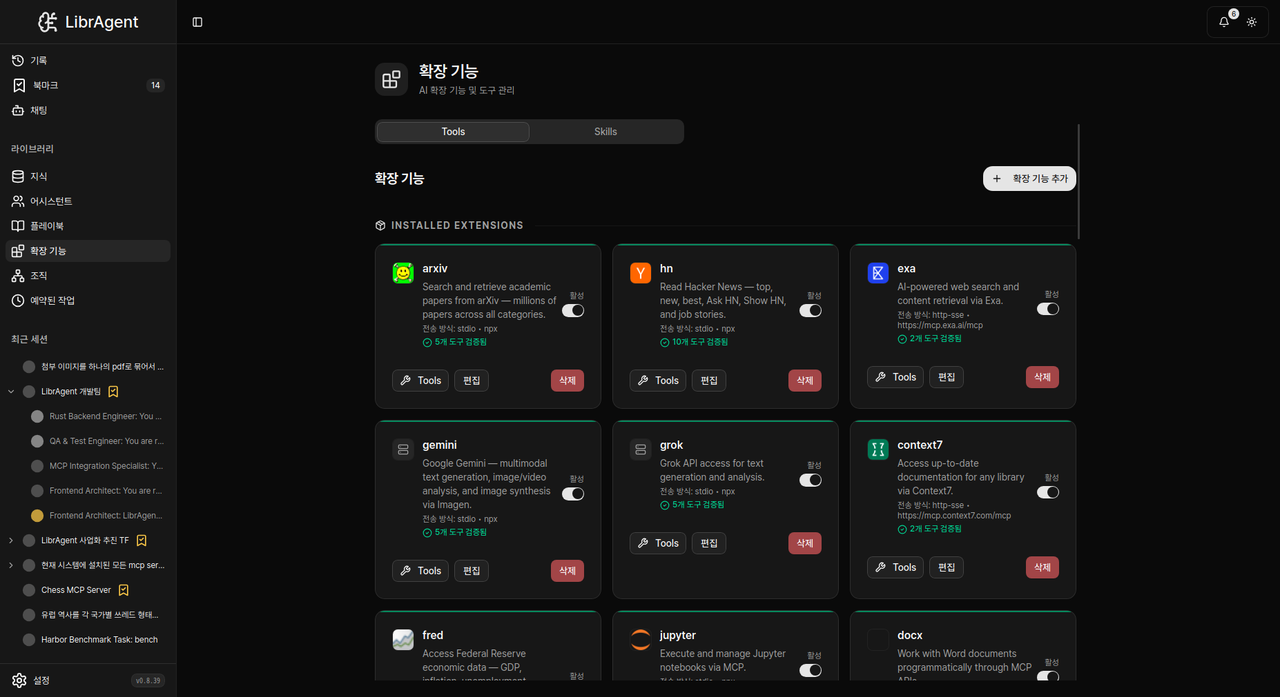Disable the grok extension toggle
Image resolution: width=1280 pixels, height=697 pixels.
click(811, 480)
